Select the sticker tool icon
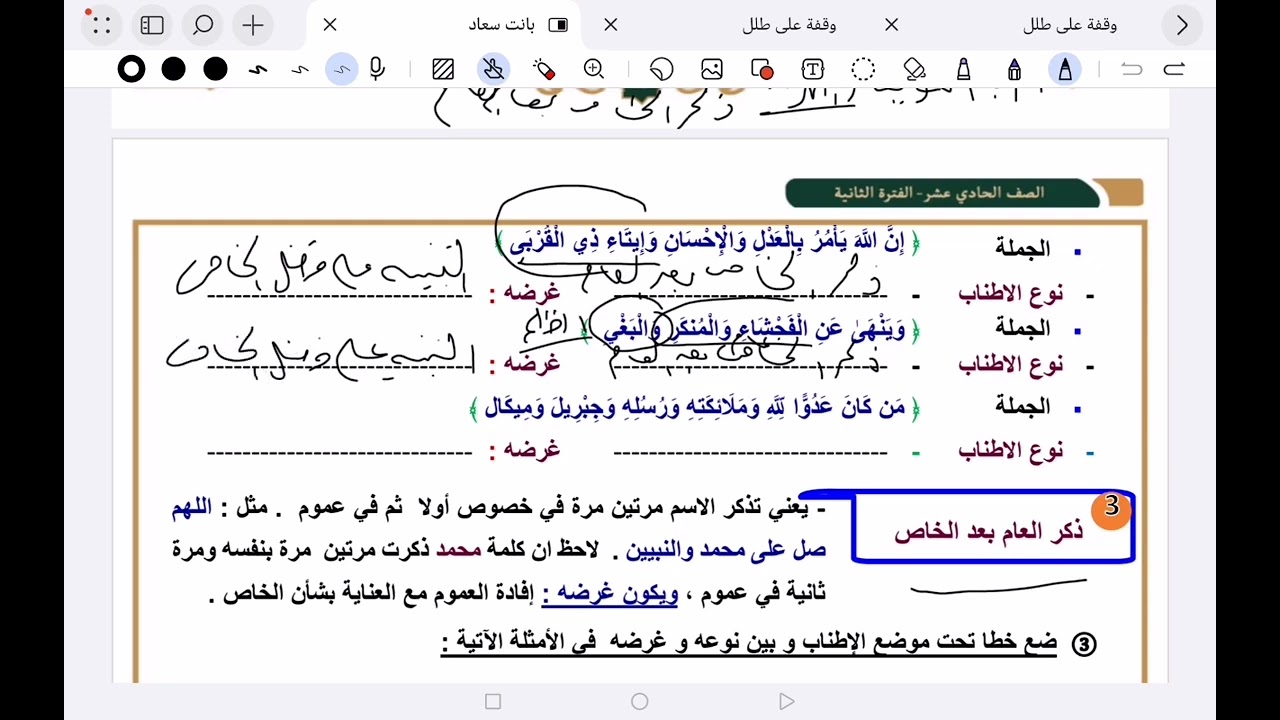Viewport: 1280px width, 720px height. coord(661,69)
